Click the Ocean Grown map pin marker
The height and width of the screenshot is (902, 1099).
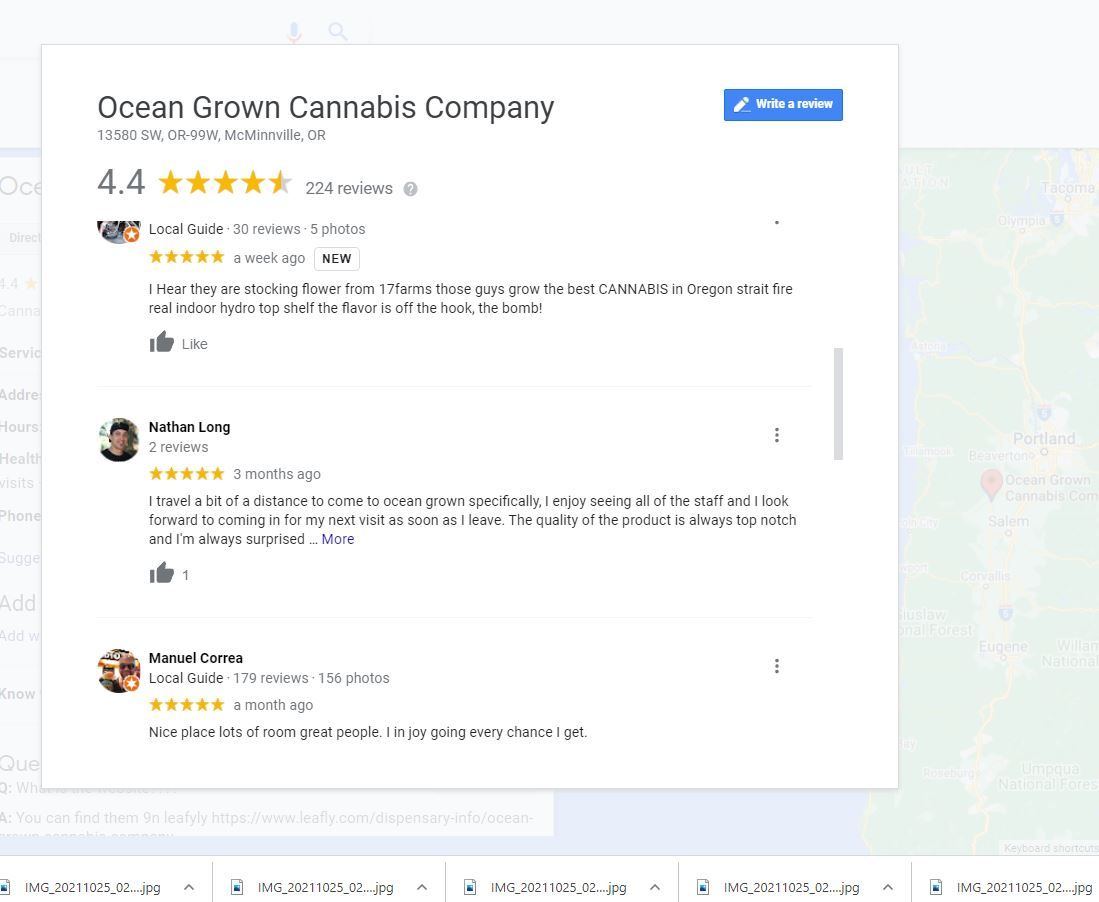(990, 484)
